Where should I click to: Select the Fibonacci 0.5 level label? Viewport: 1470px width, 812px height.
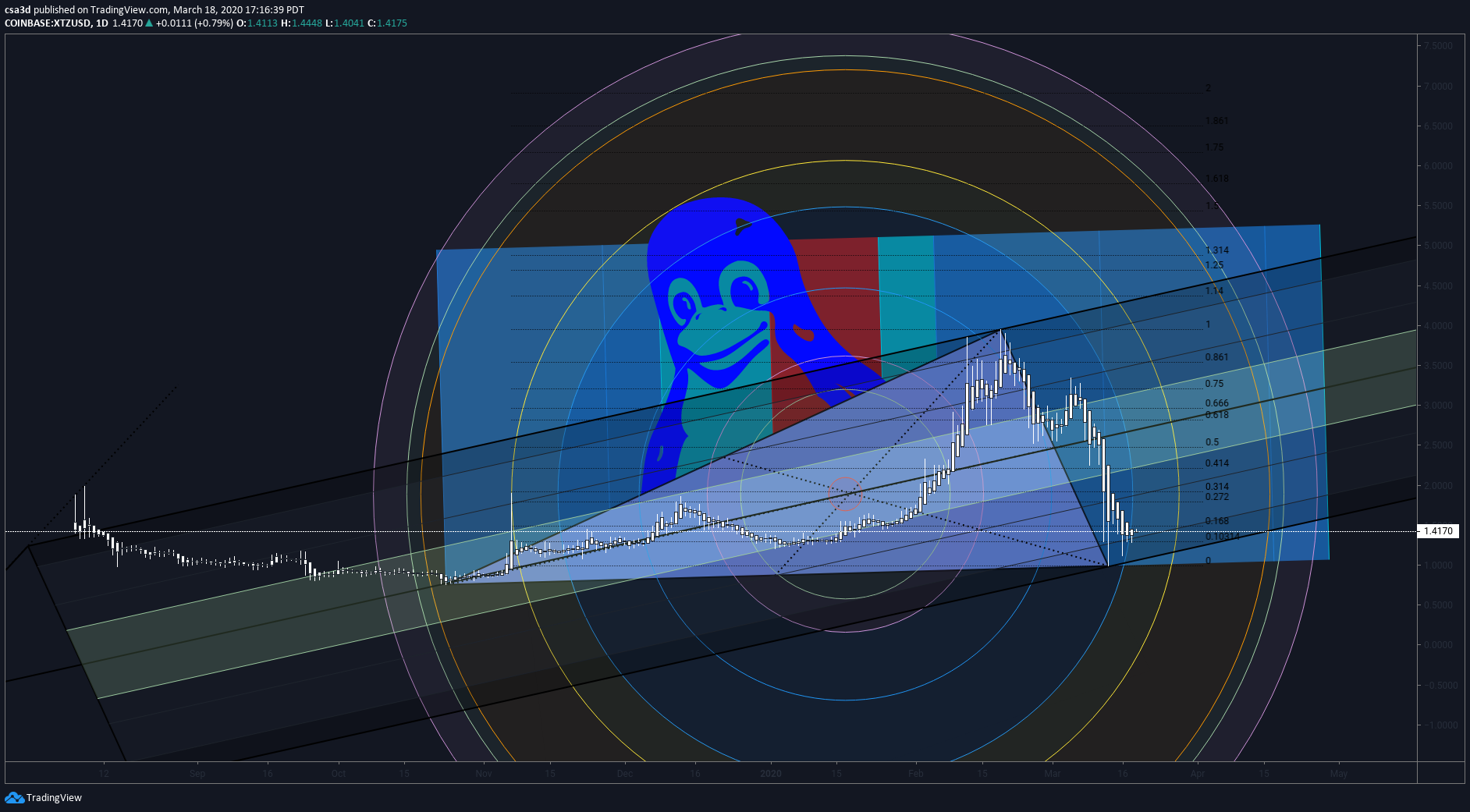click(x=1212, y=441)
